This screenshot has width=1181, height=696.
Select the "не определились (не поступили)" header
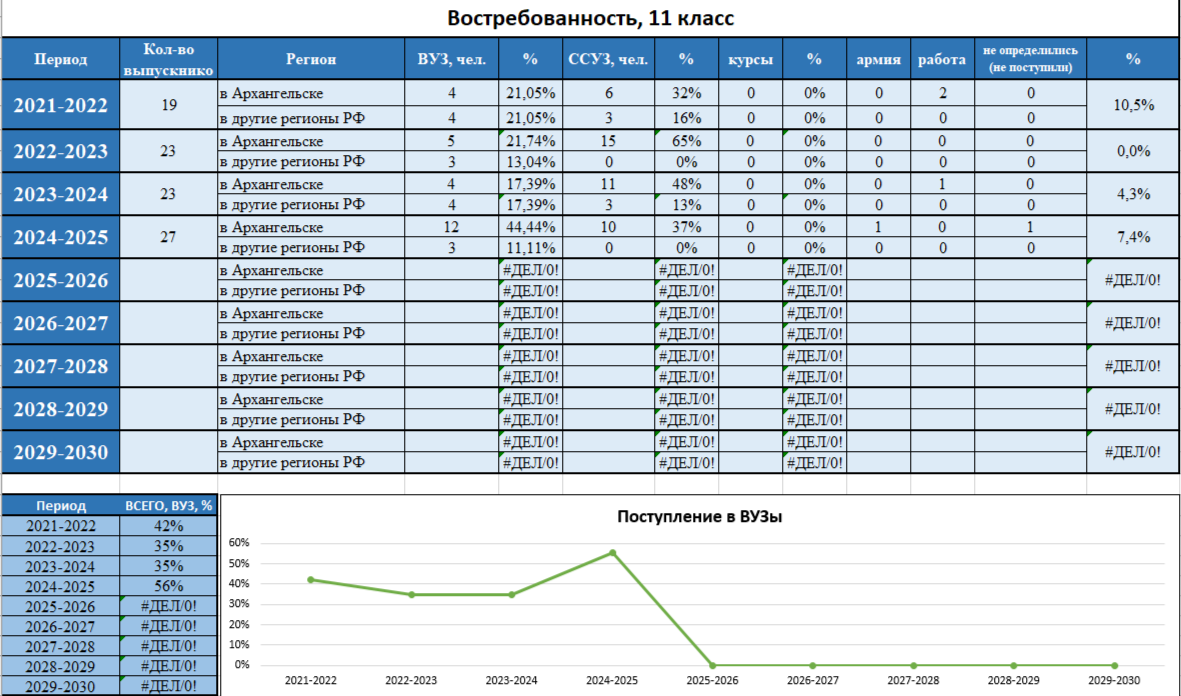pyautogui.click(x=1029, y=59)
